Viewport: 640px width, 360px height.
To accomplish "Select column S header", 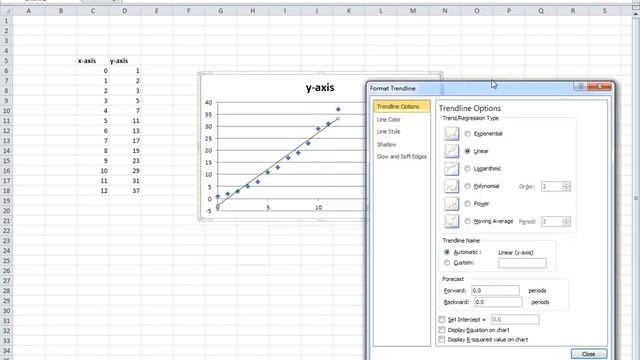I will pos(604,11).
